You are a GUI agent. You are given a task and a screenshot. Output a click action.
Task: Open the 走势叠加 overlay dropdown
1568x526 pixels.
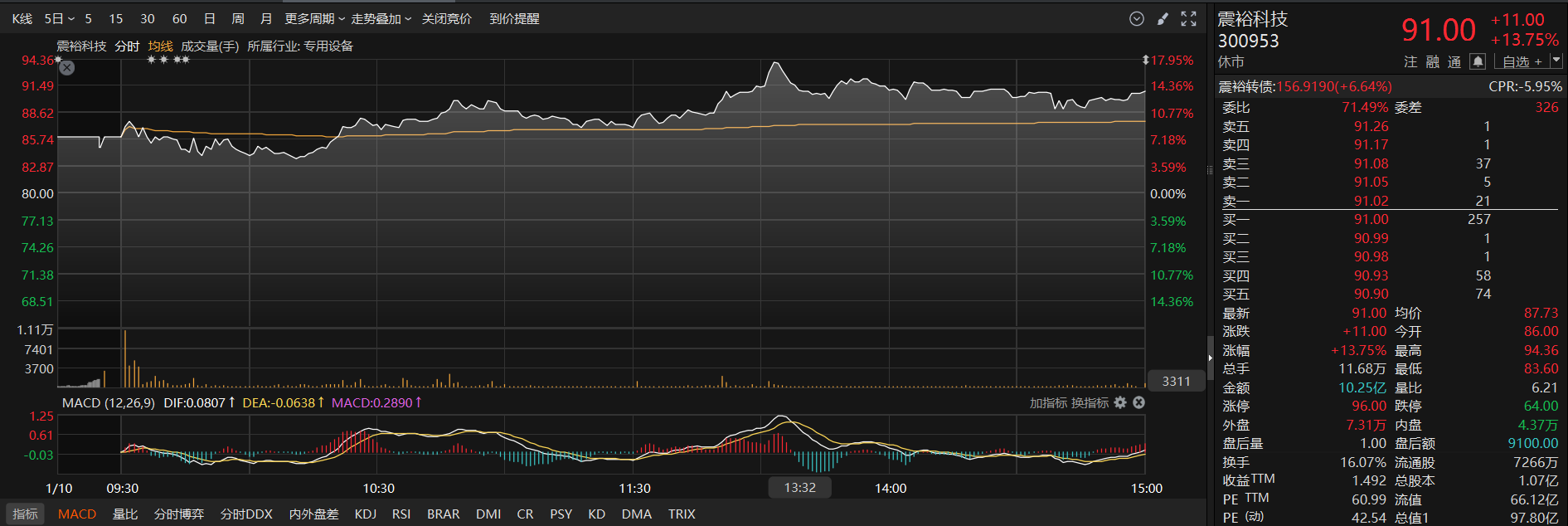381,18
